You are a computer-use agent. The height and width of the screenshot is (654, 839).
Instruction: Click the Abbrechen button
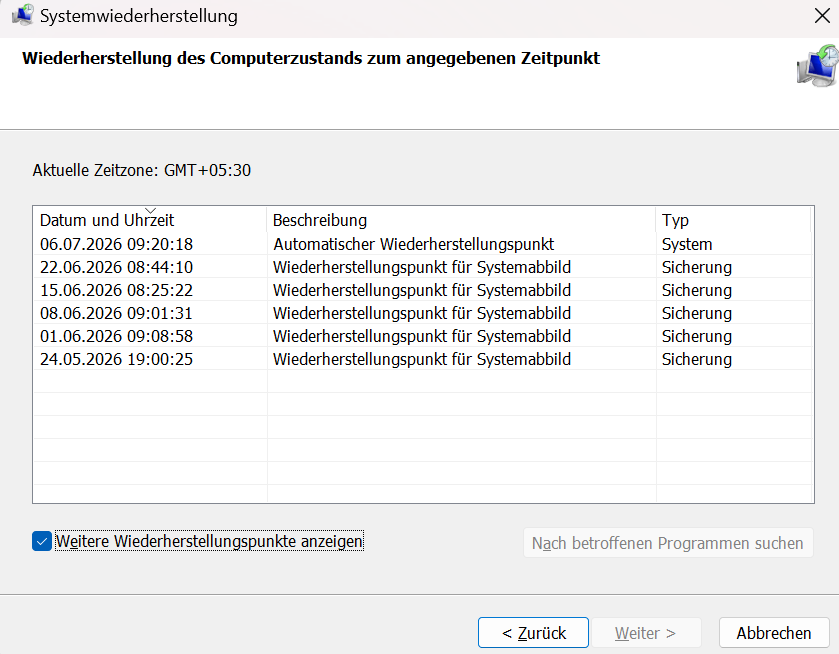[774, 633]
